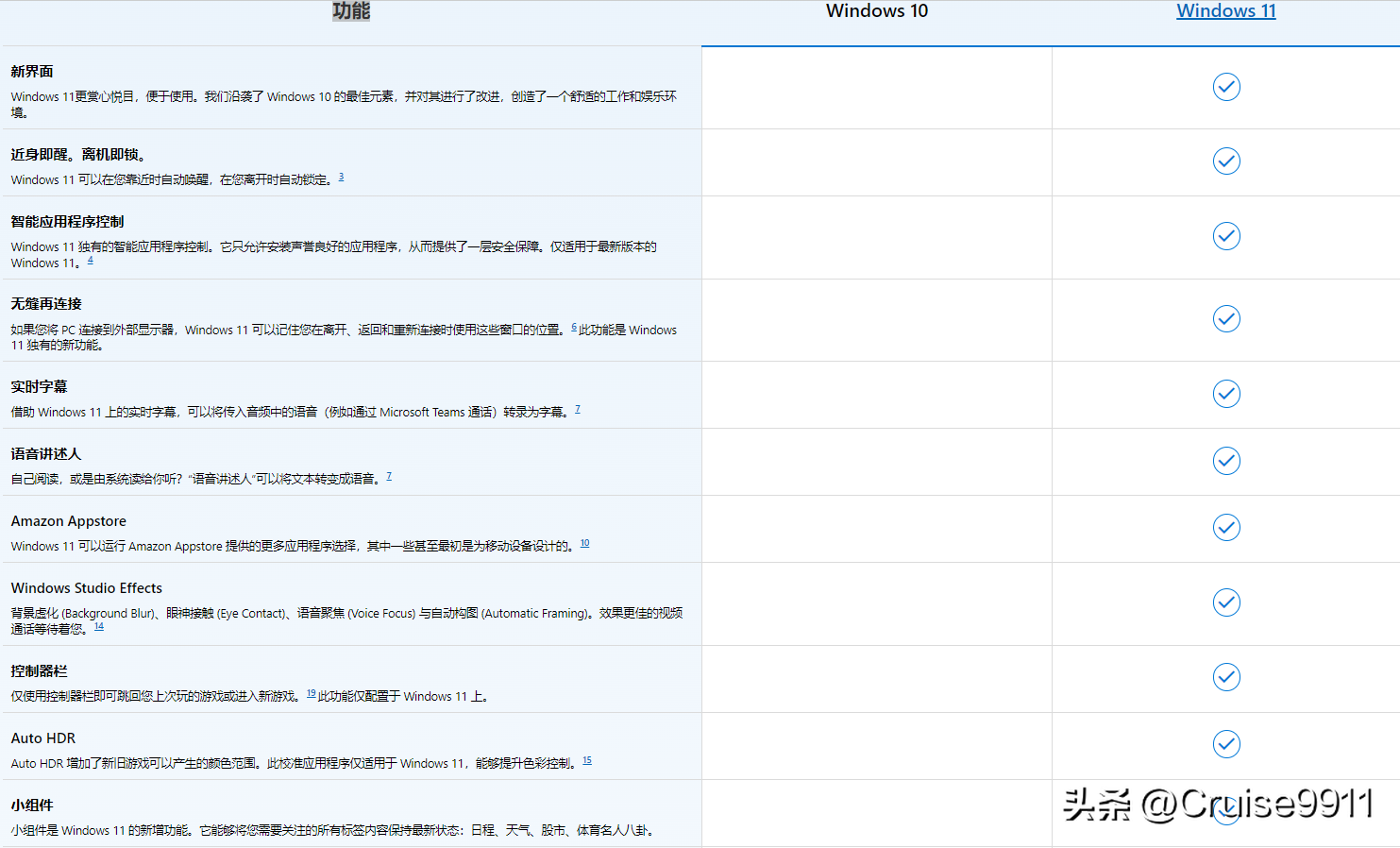Click the checkmark next to 语音讲述人
The height and width of the screenshot is (848, 1400).
tap(1225, 461)
